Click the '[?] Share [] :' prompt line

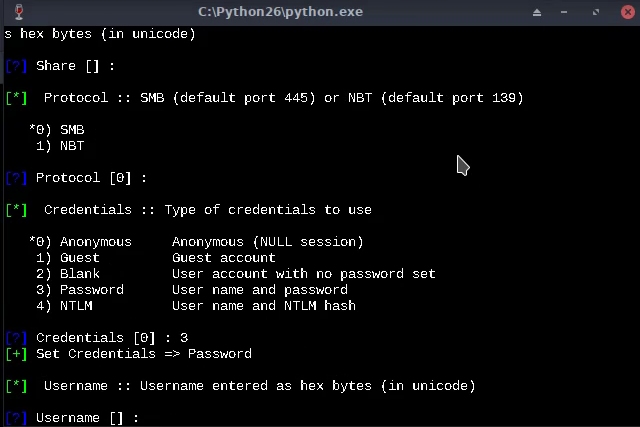click(60, 66)
